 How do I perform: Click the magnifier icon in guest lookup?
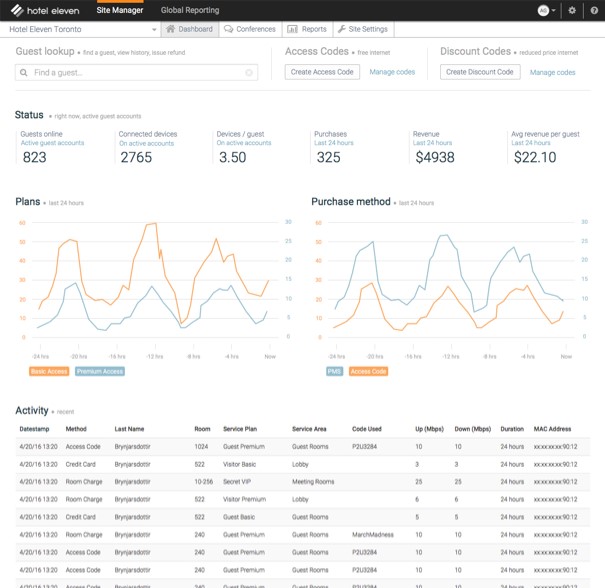24,73
